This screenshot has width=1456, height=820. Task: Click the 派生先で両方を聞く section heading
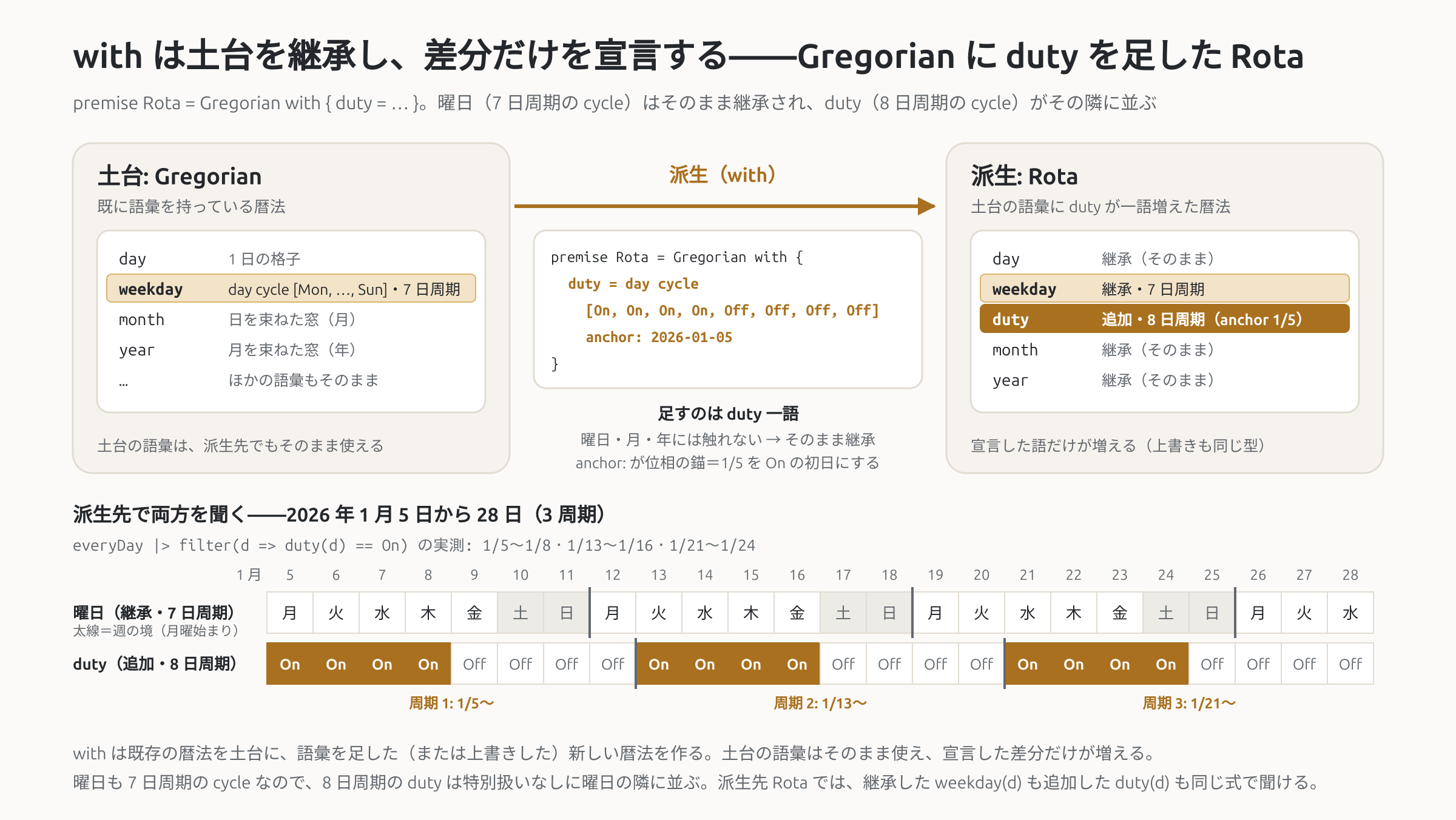[x=339, y=514]
